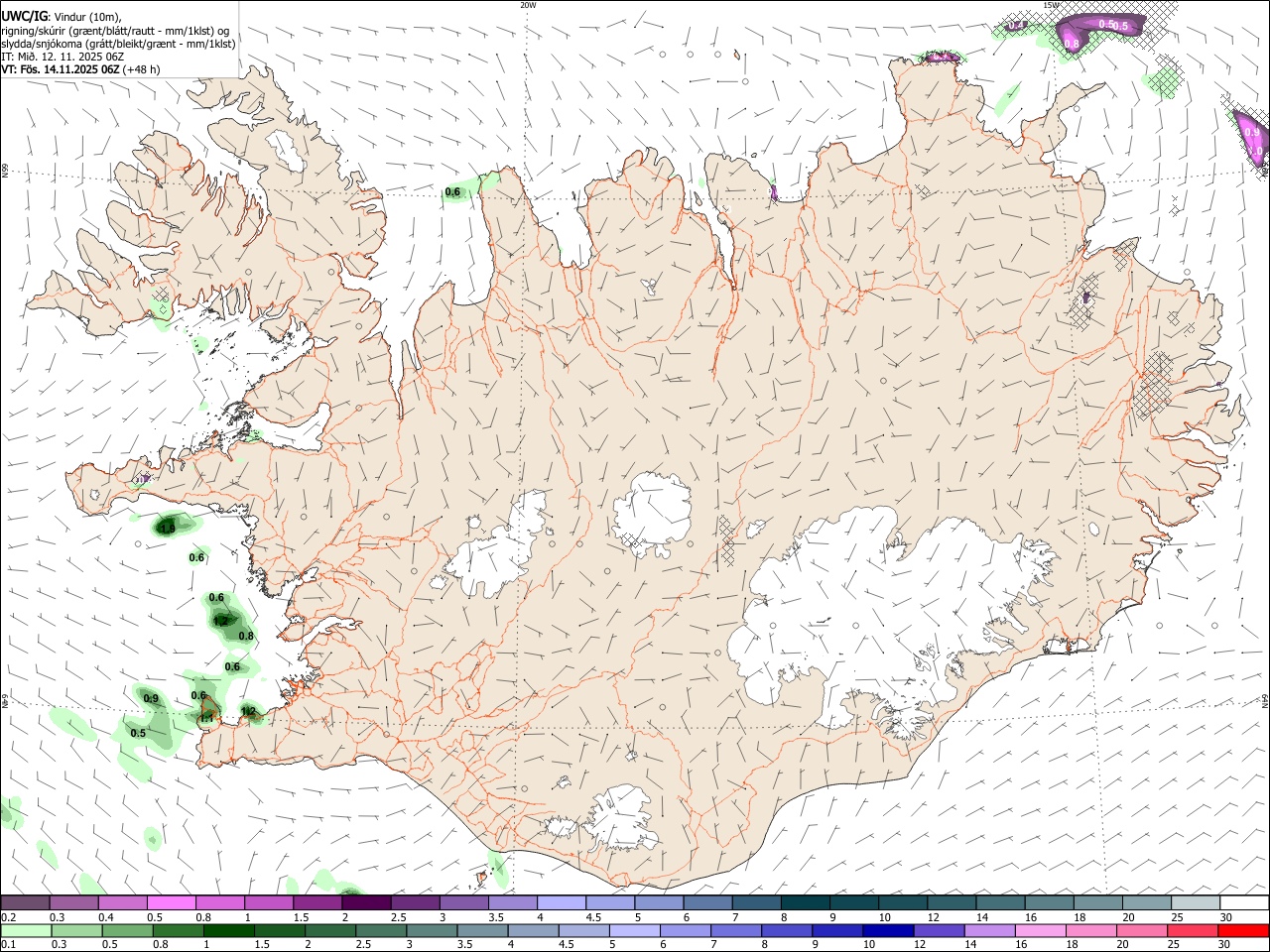The width and height of the screenshot is (1270, 952).
Task: Click the '0.1' legend value label
Action: pyautogui.click(x=8, y=945)
